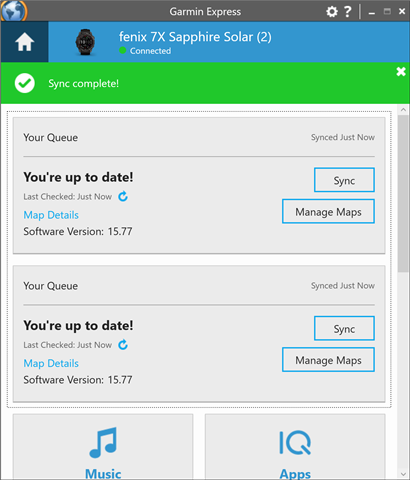Refresh last checked in second queue
This screenshot has height=480, width=410.
[x=123, y=345]
